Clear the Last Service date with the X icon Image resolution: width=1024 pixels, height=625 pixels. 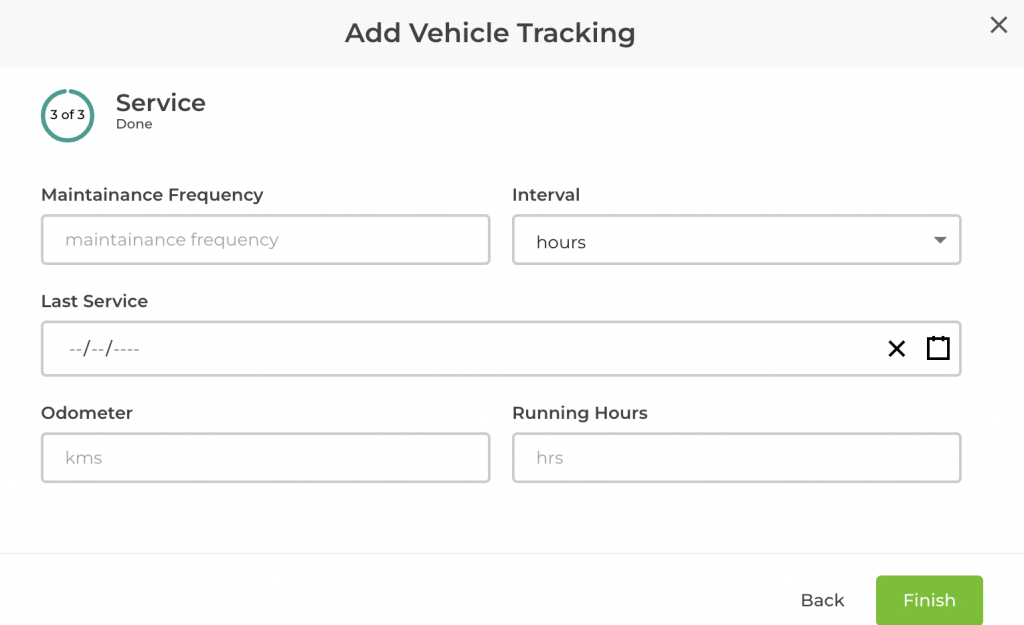[896, 349]
